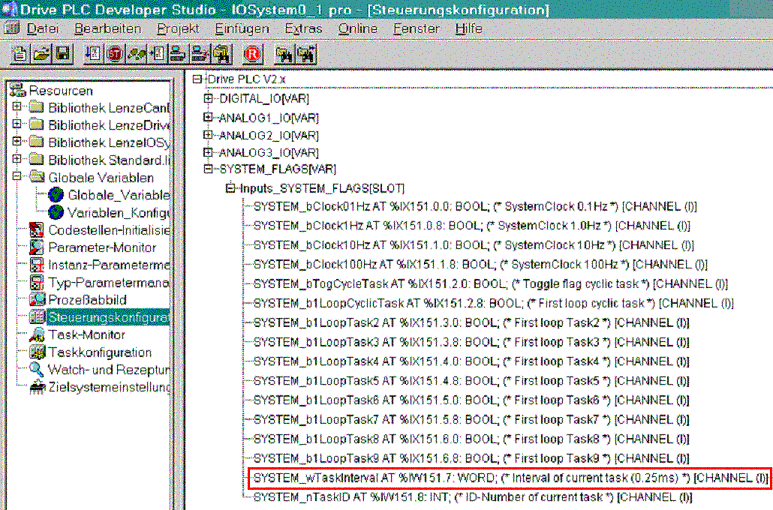
Task: Expand the DIGITAL_IO[VAR] node
Action: [x=208, y=98]
